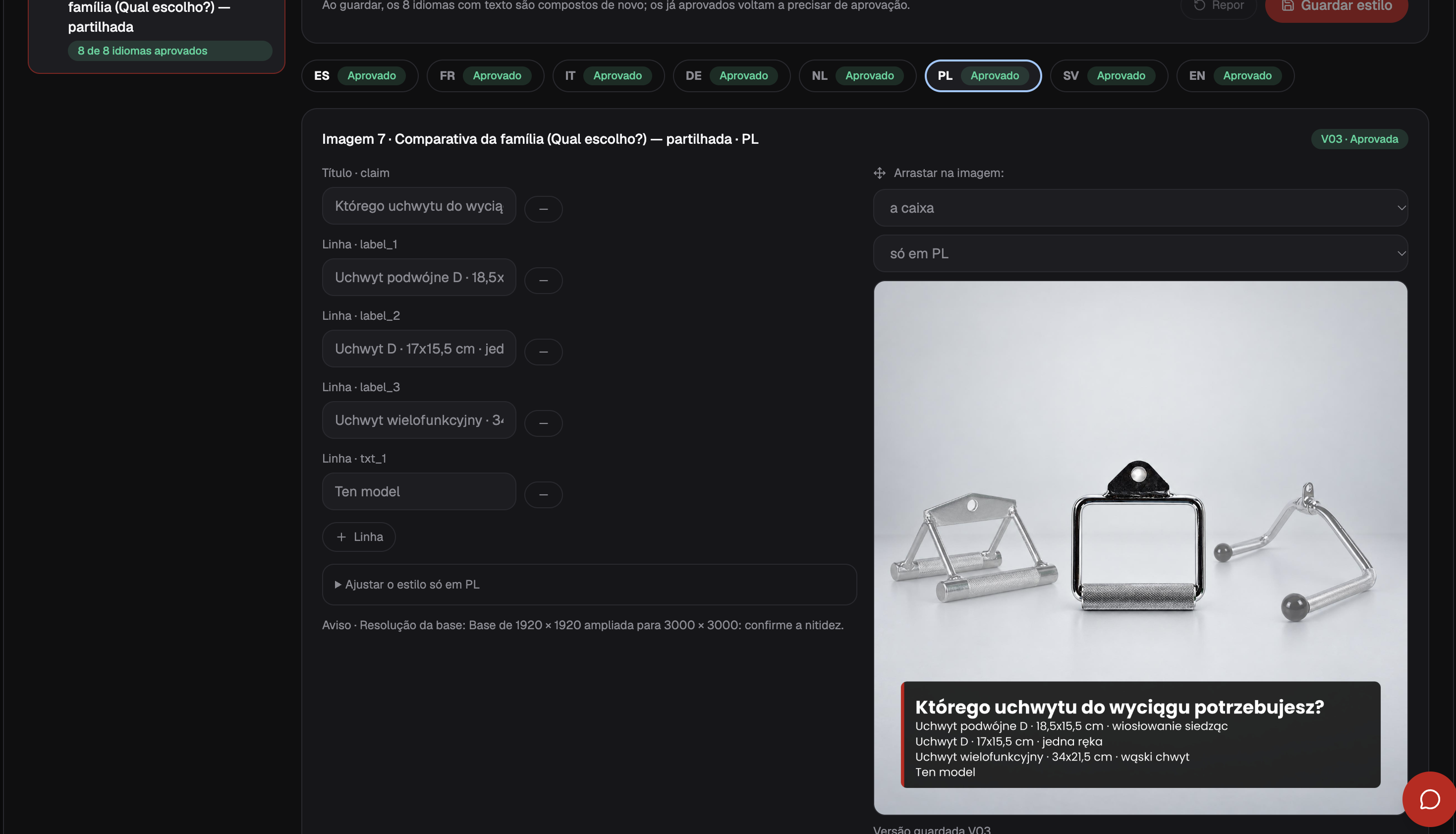The width and height of the screenshot is (1456, 834).
Task: Add a new line with + Linha
Action: [359, 536]
